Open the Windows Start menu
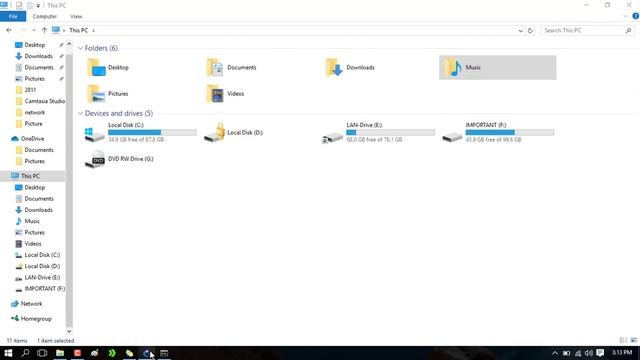The image size is (640, 360). pyautogui.click(x=8, y=353)
